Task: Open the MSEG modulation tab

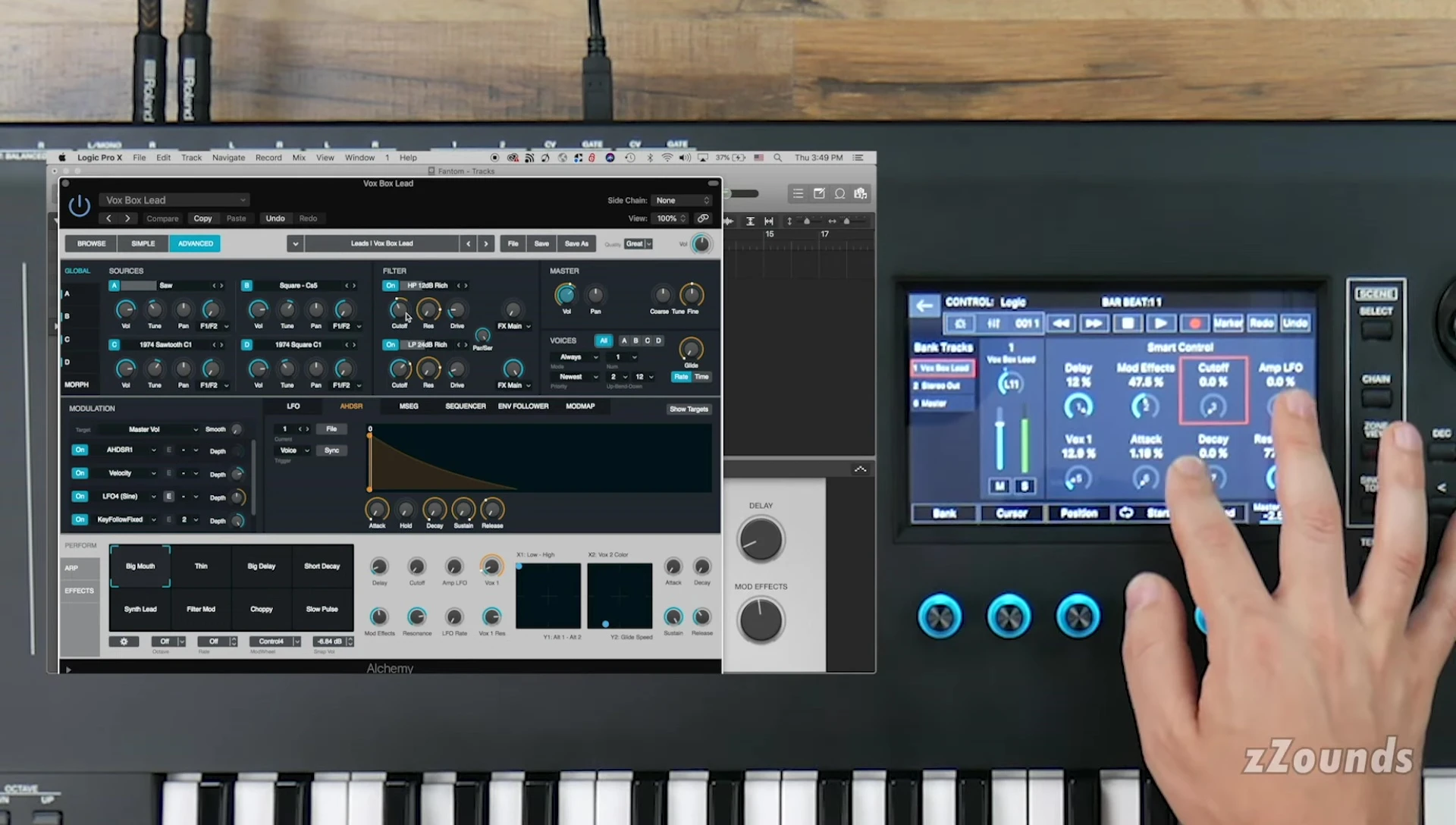Action: [x=409, y=406]
